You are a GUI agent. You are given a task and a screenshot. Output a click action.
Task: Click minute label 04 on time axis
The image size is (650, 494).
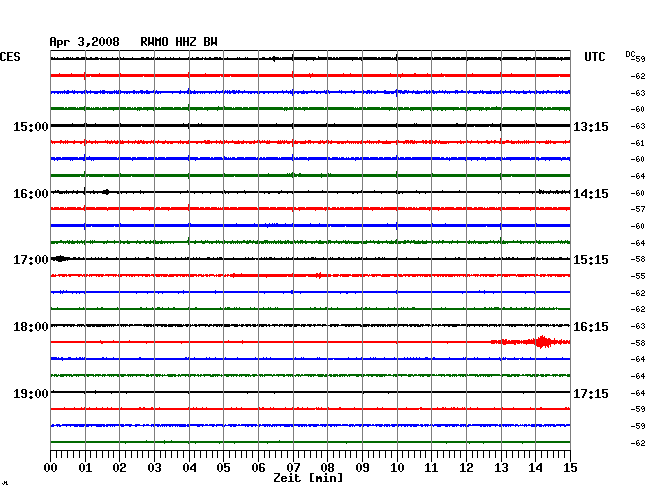coord(189,467)
